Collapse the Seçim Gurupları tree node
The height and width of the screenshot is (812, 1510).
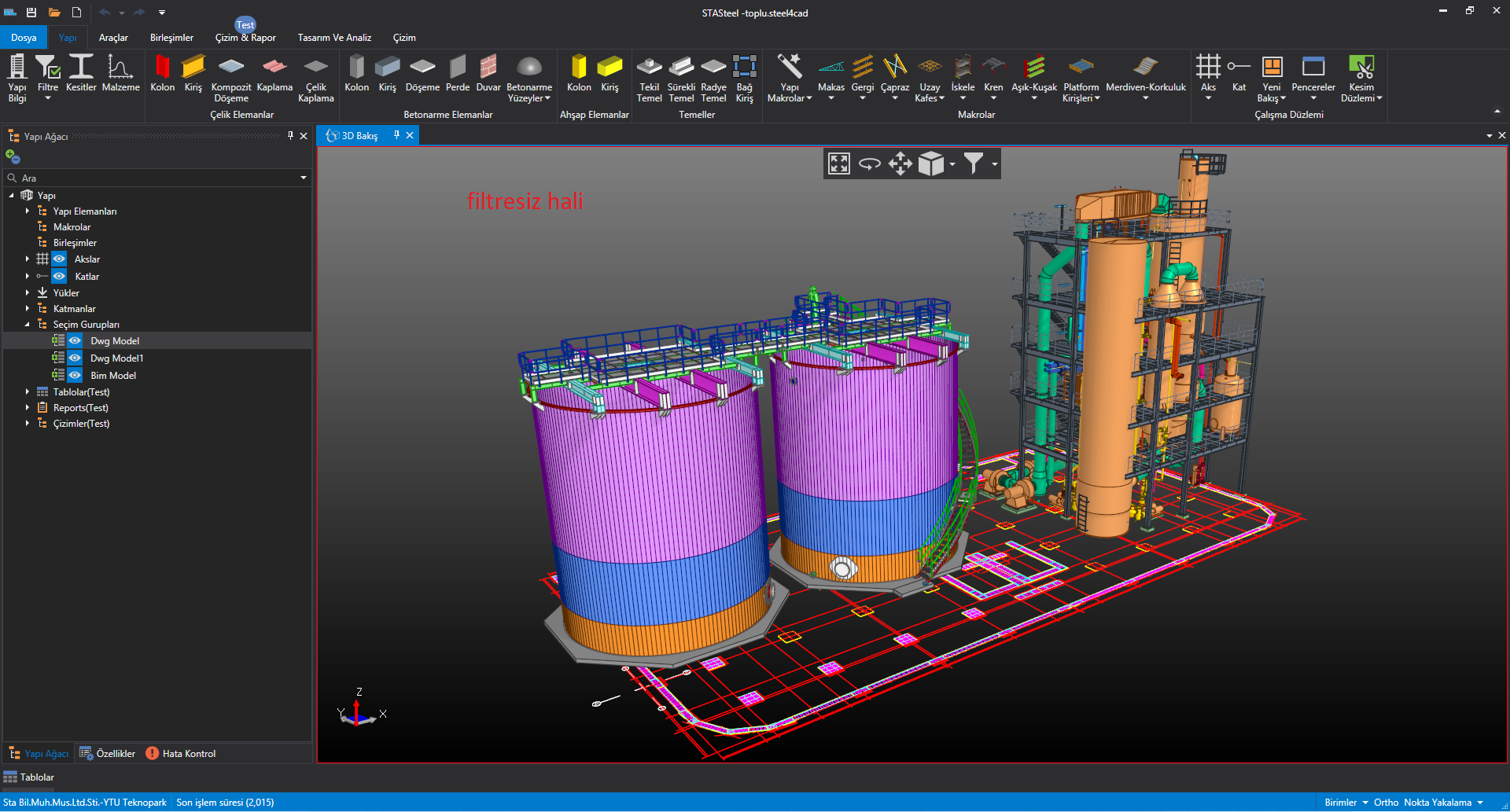28,325
